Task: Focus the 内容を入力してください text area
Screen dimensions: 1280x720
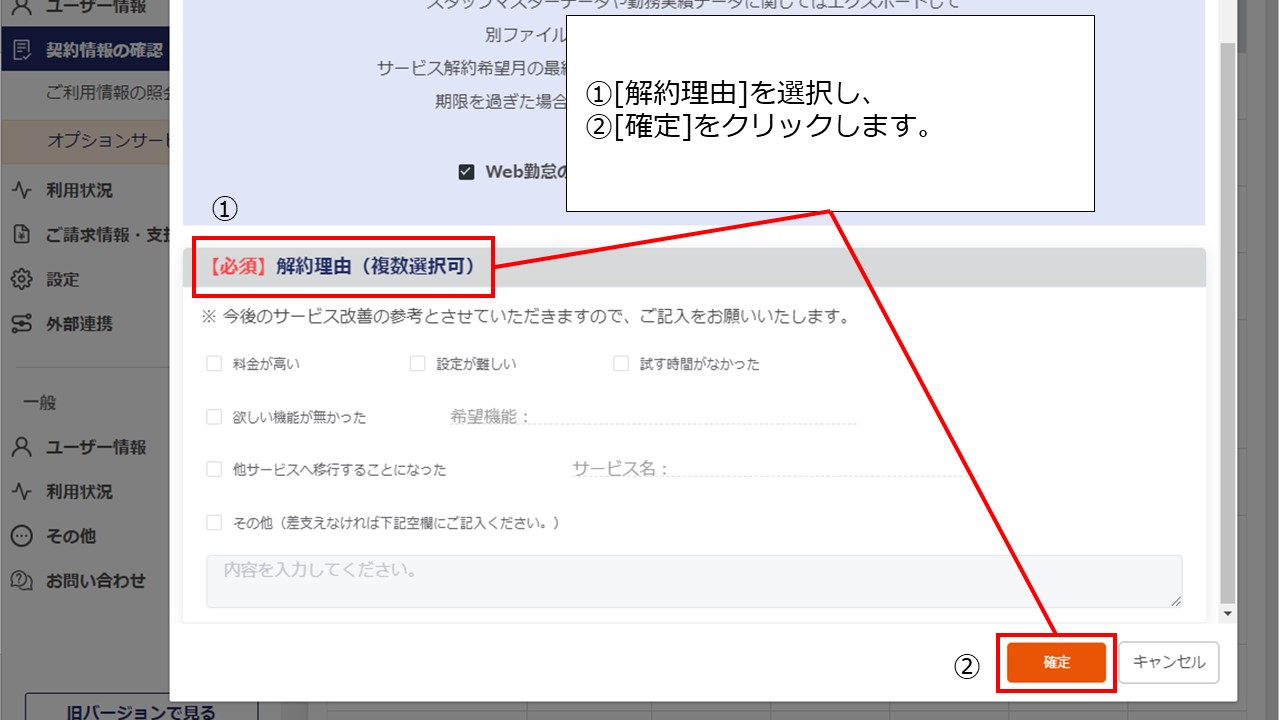Action: pyautogui.click(x=694, y=581)
